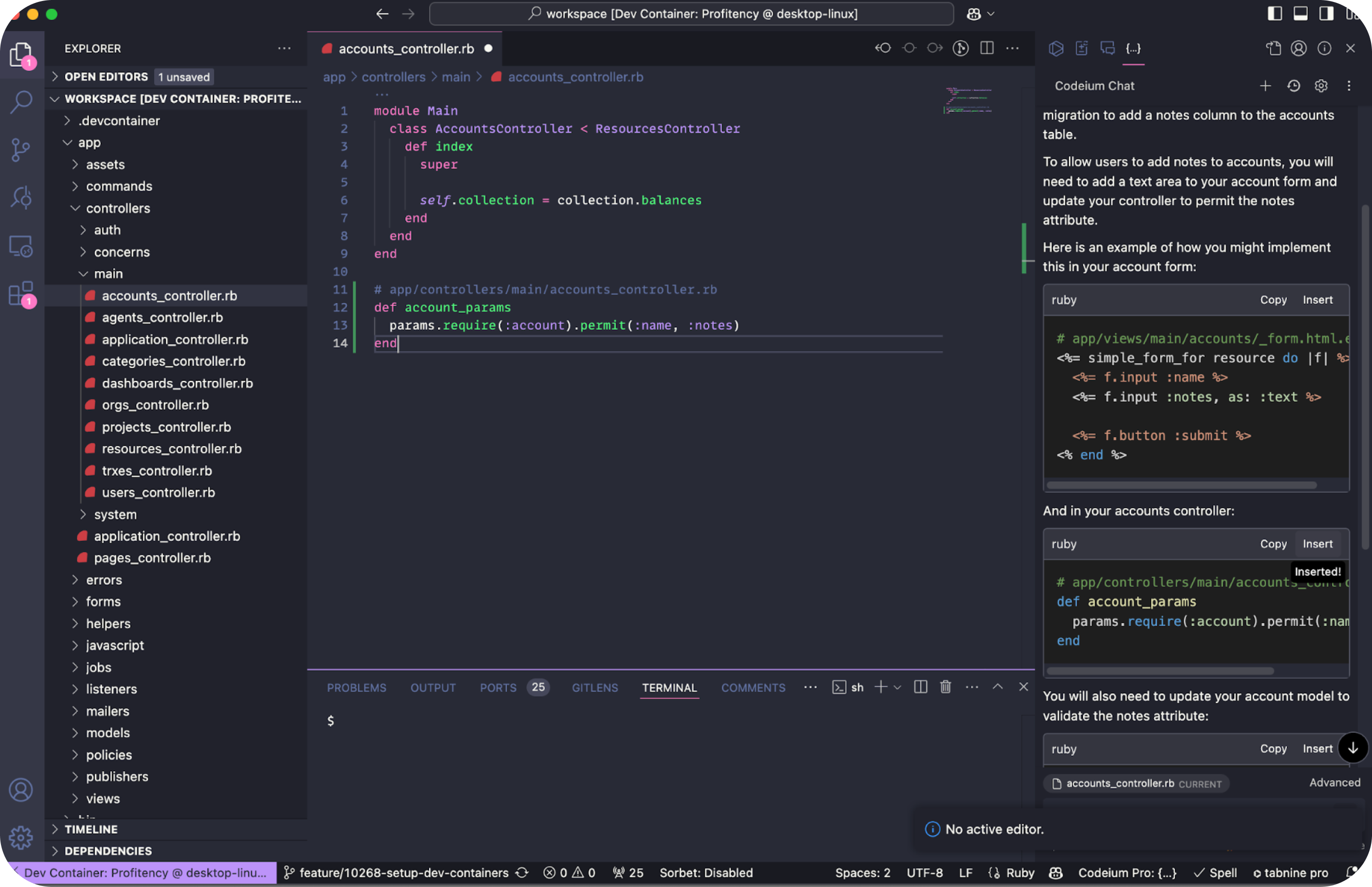This screenshot has width=1372, height=887.
Task: Toggle the primary side bar layout button
Action: (1275, 14)
